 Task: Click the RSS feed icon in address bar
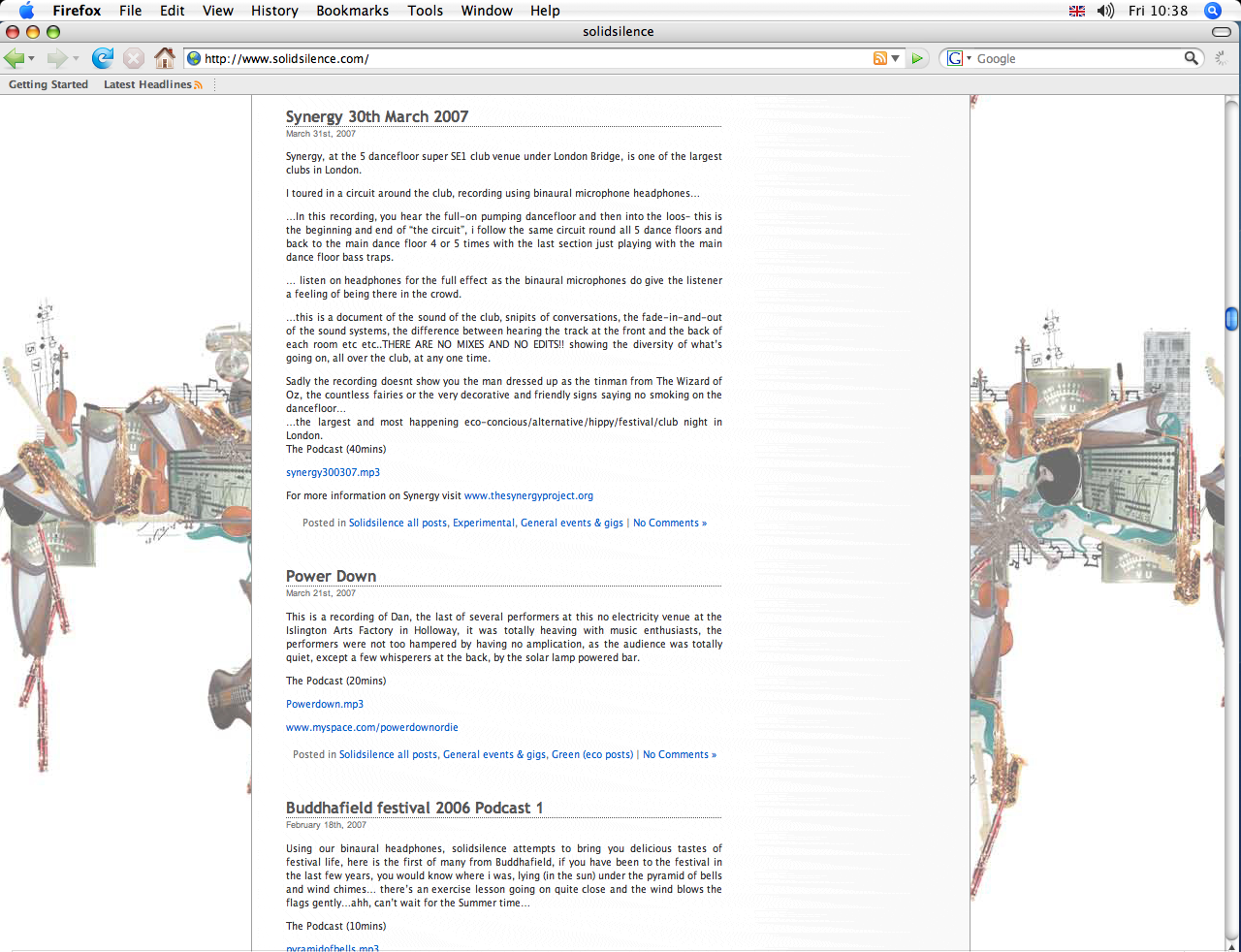tap(879, 58)
